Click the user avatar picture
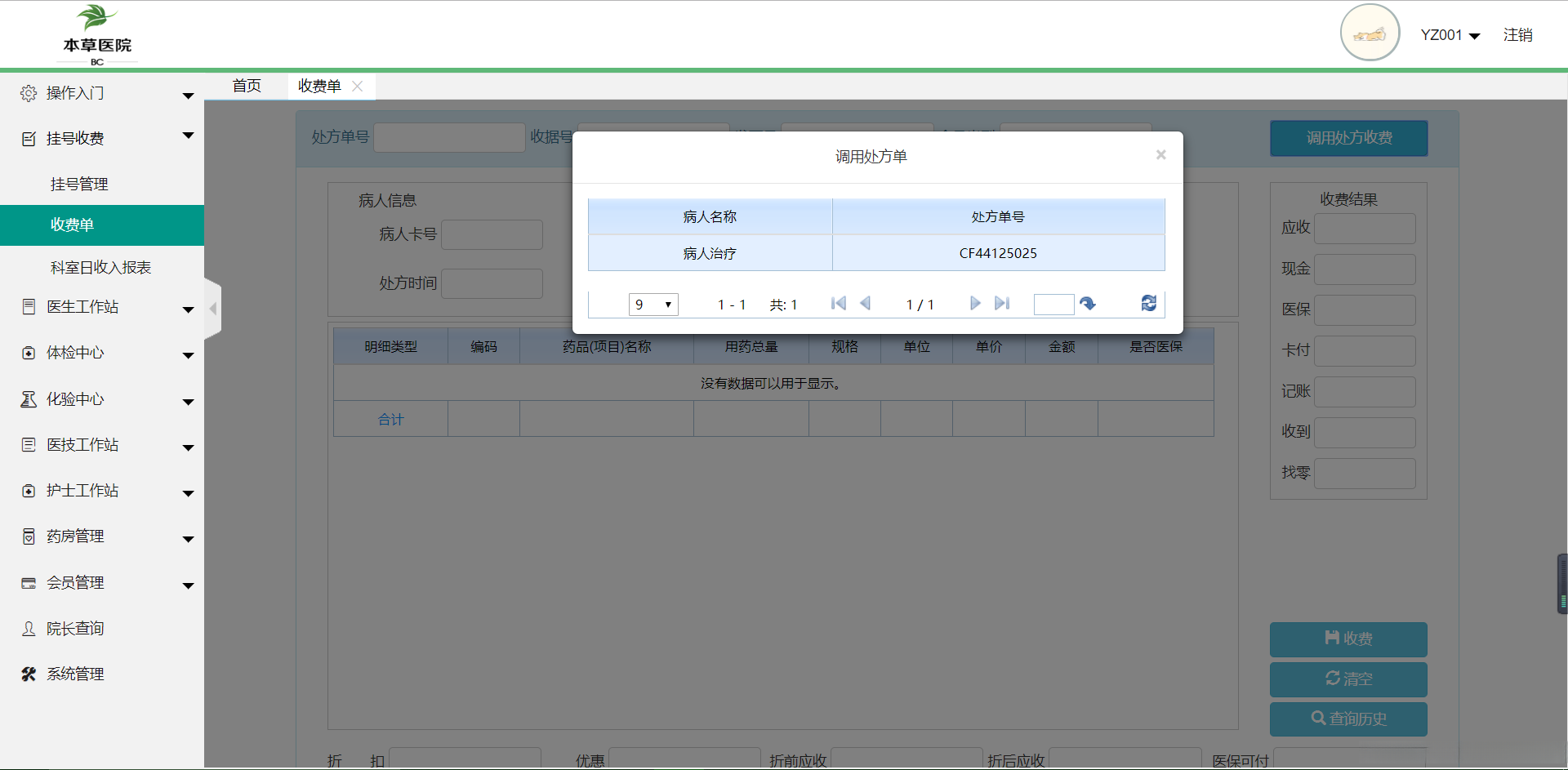The image size is (1568, 770). coord(1370,33)
